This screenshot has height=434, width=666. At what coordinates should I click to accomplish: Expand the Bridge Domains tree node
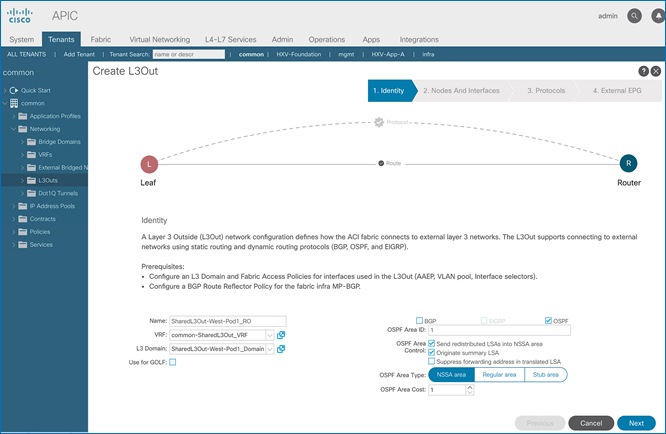click(22, 142)
